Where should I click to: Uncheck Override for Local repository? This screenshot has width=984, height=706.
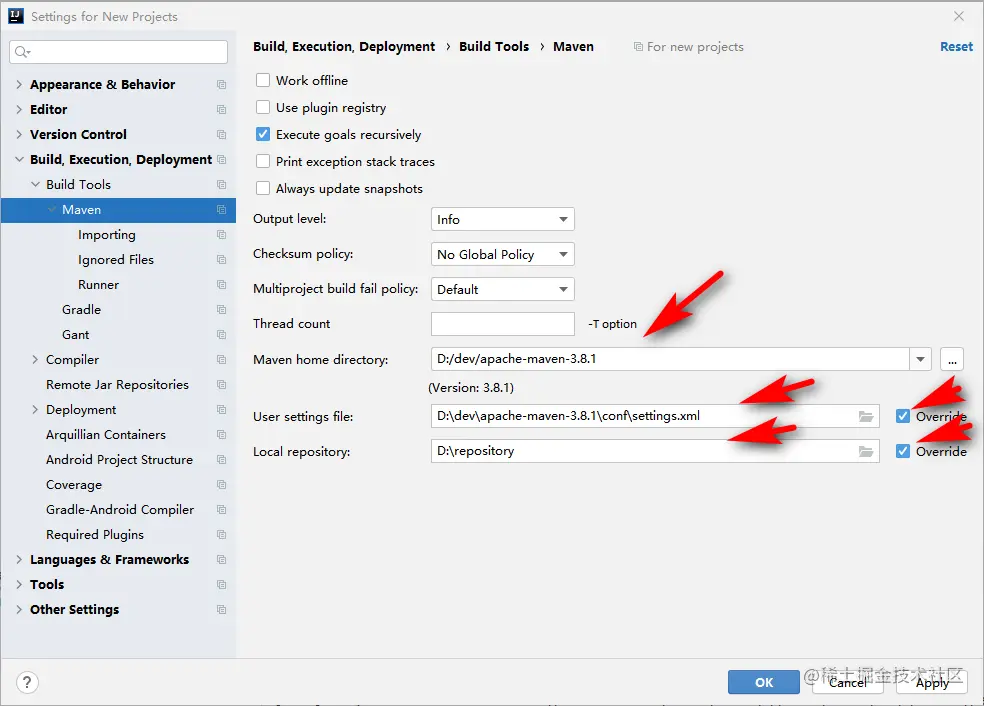(x=903, y=451)
